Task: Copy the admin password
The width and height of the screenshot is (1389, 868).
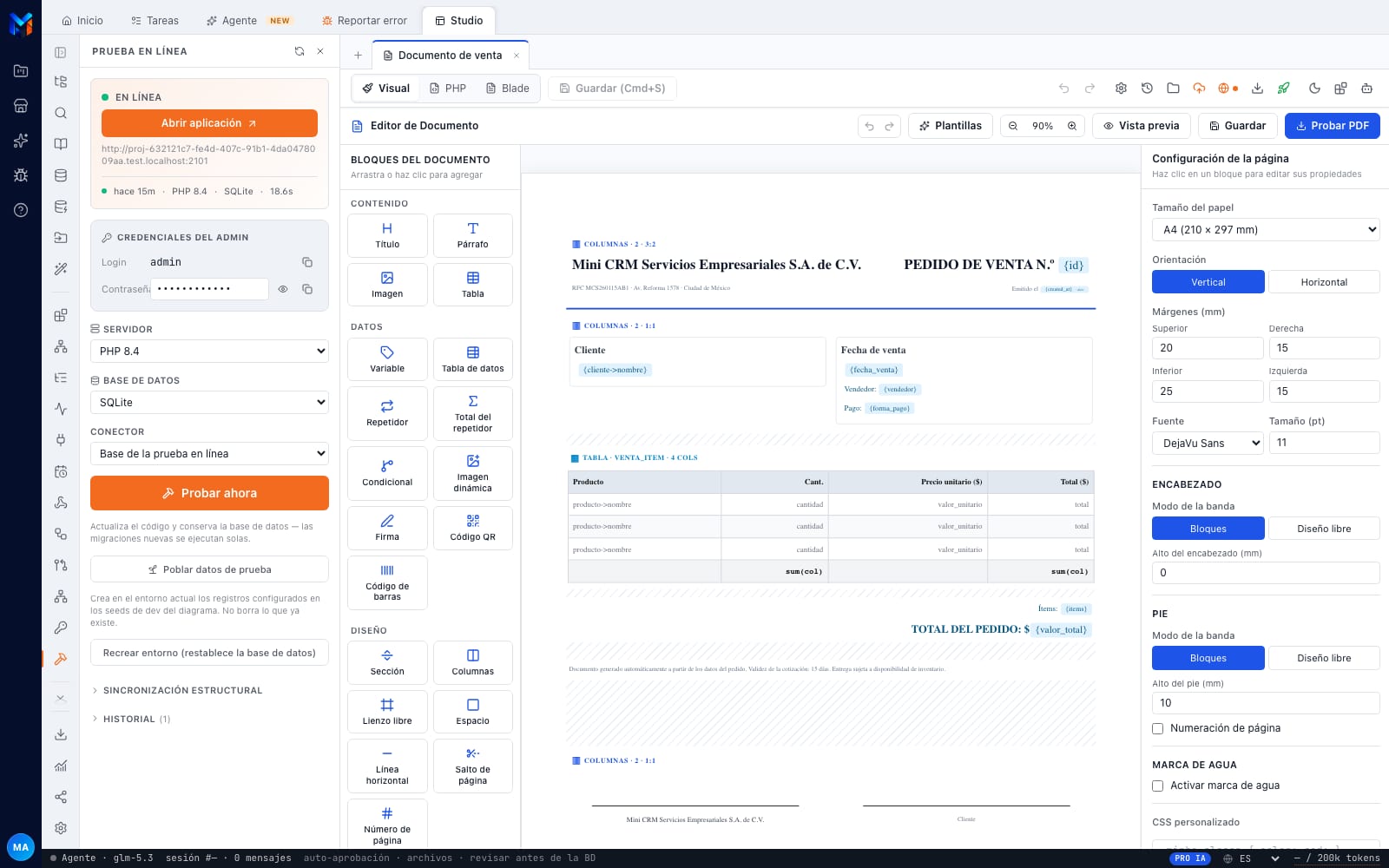Action: (307, 289)
